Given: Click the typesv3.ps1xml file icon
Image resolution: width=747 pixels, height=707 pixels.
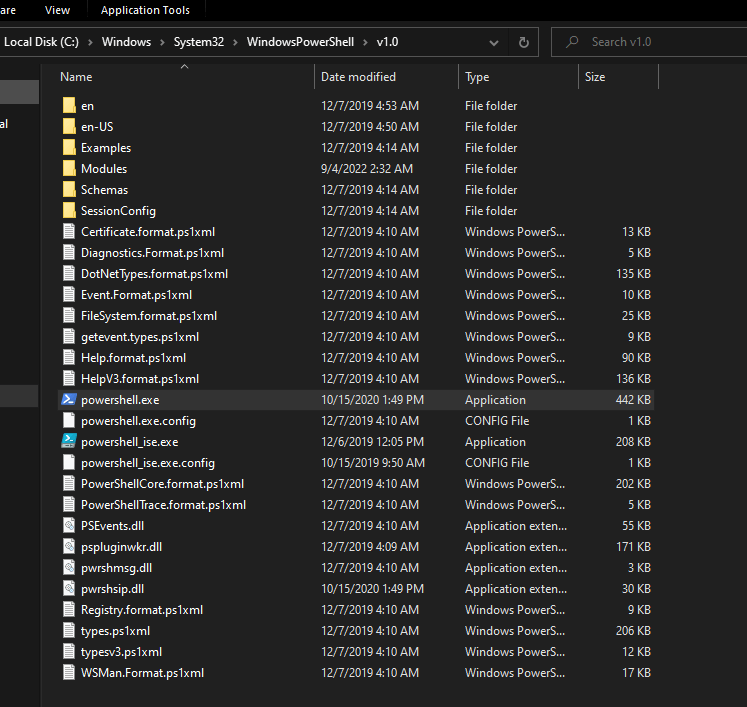Looking at the screenshot, I should point(69,651).
